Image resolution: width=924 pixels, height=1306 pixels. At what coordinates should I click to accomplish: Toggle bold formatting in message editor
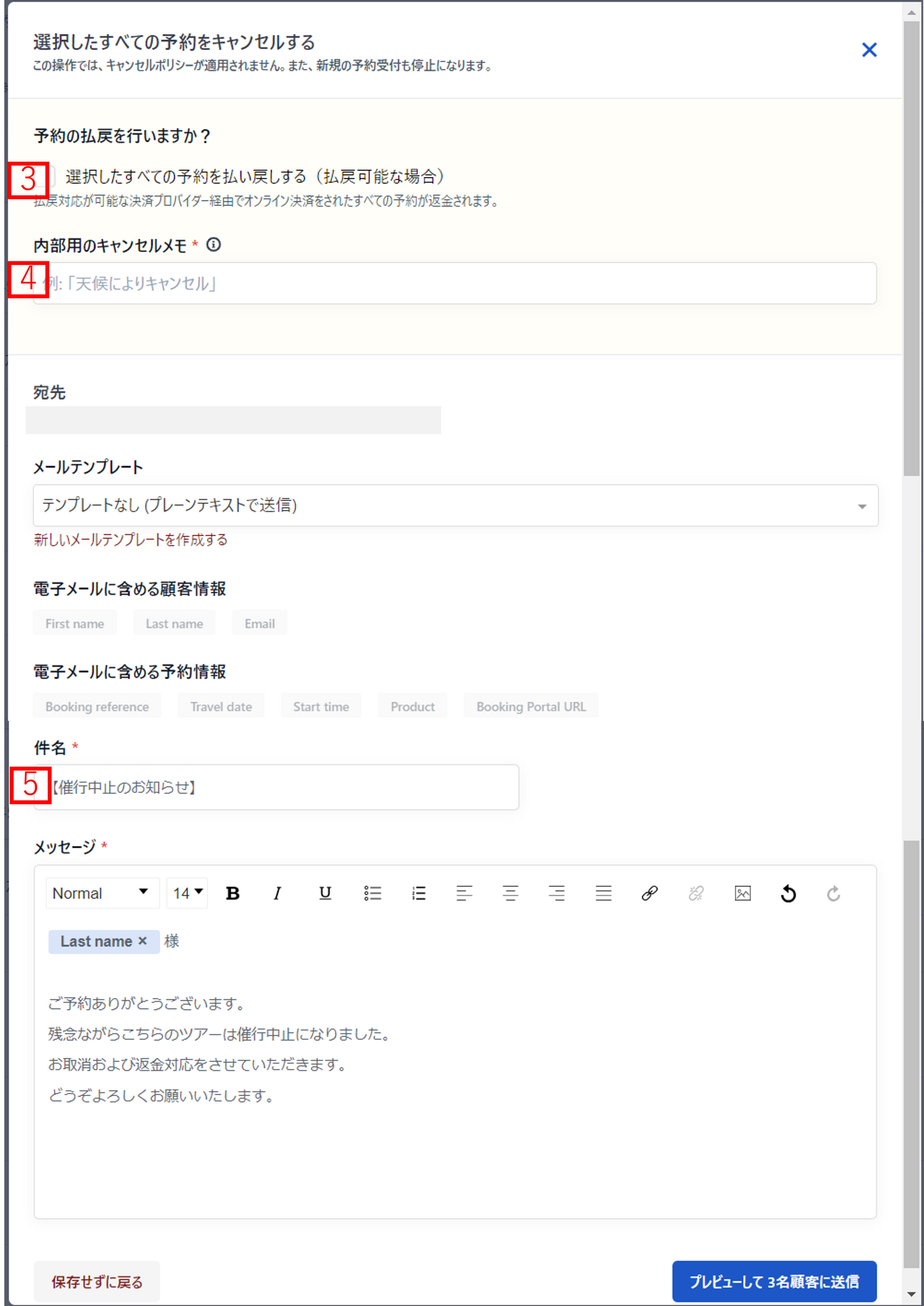pyautogui.click(x=232, y=893)
